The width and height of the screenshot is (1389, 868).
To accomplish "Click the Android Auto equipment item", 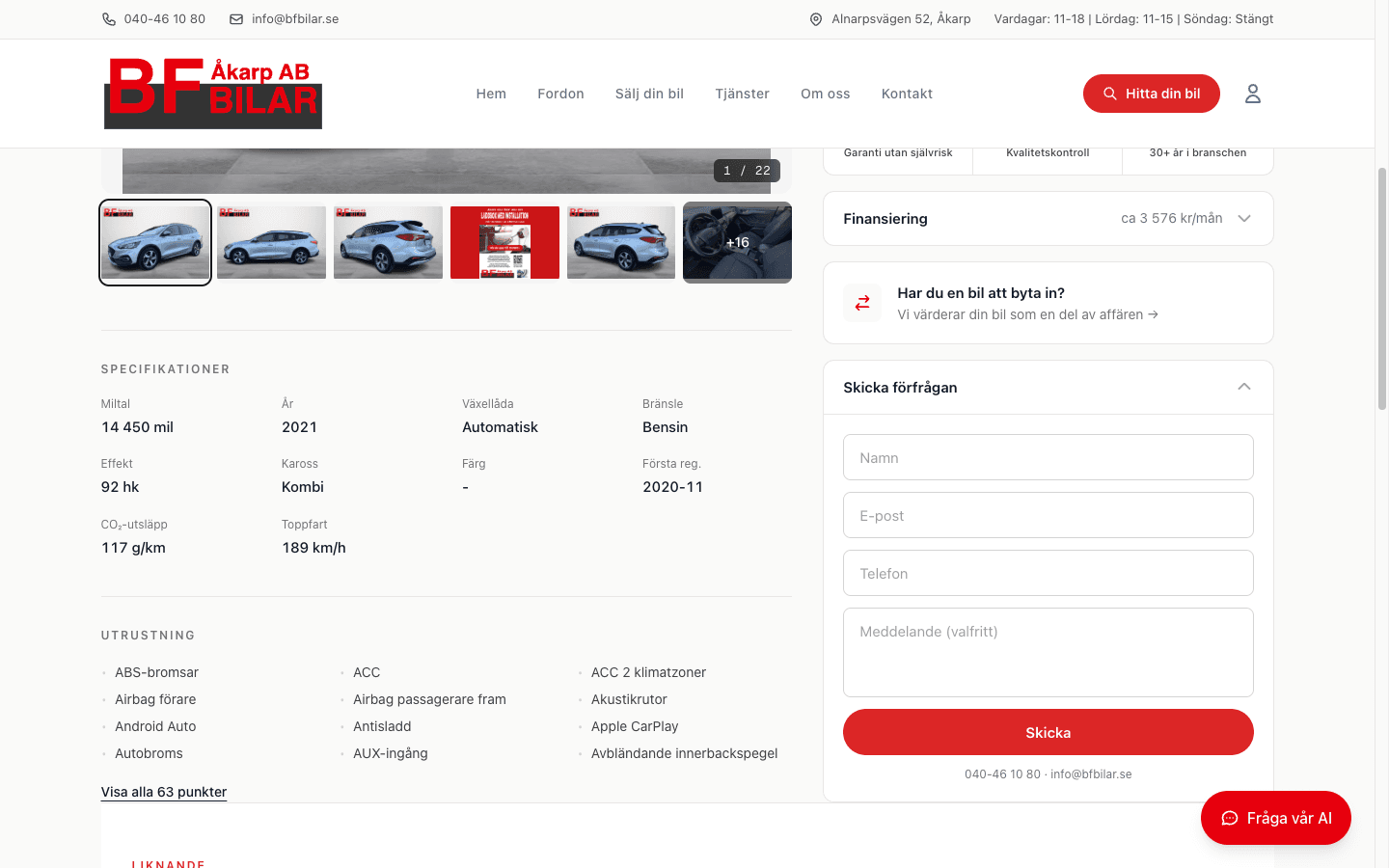I will (x=155, y=726).
